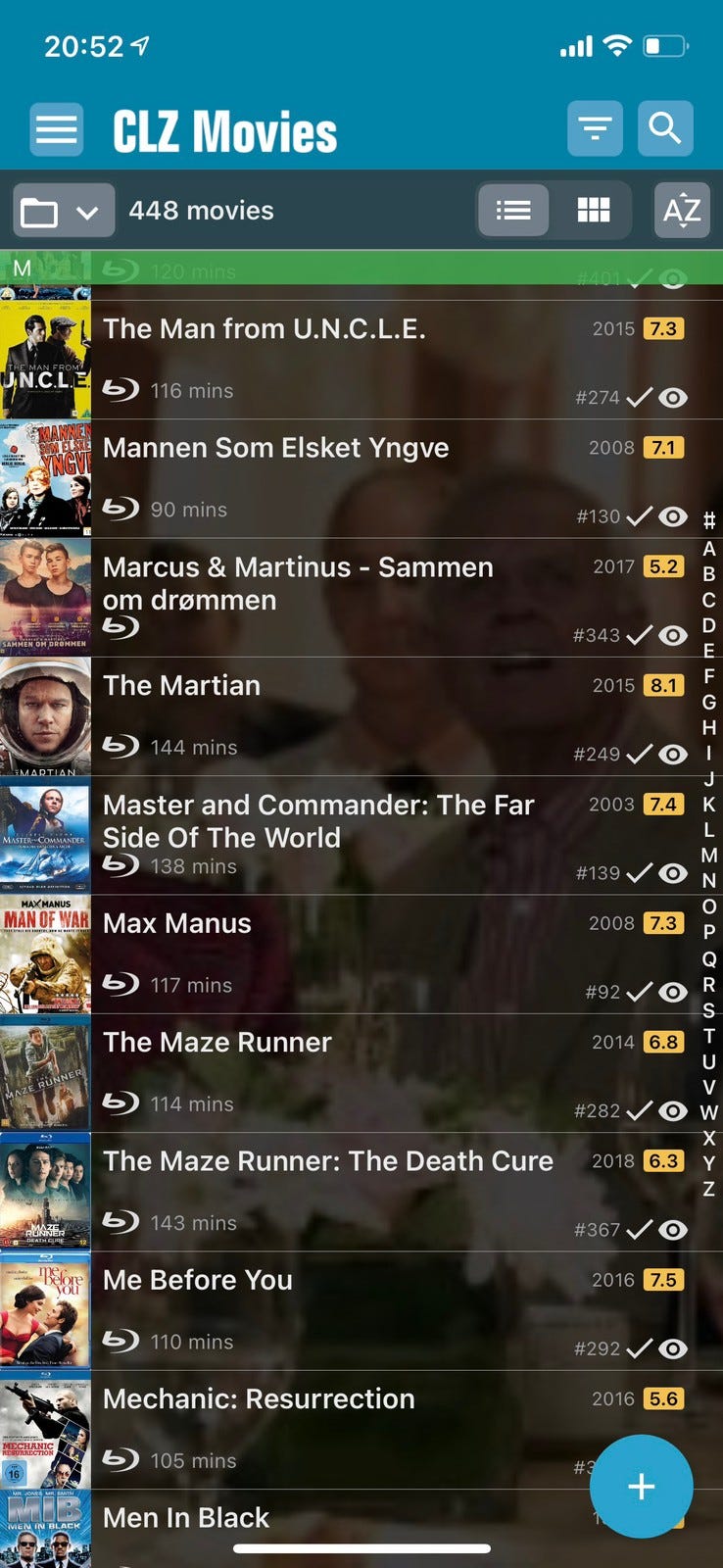The height and width of the screenshot is (1568, 723).
Task: Click the checkmark on Max Manus
Action: 639,992
